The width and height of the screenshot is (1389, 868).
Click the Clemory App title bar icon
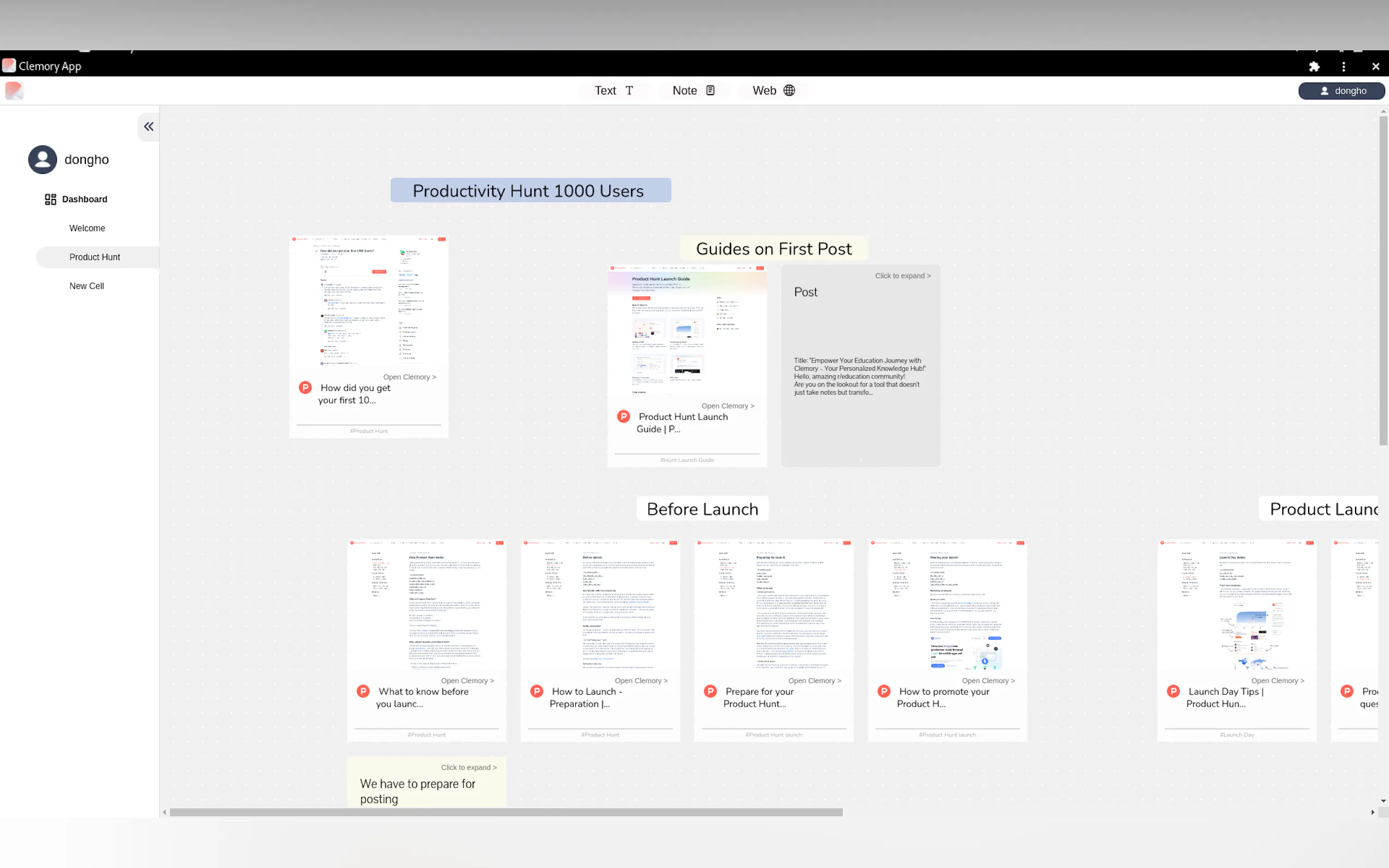point(9,66)
